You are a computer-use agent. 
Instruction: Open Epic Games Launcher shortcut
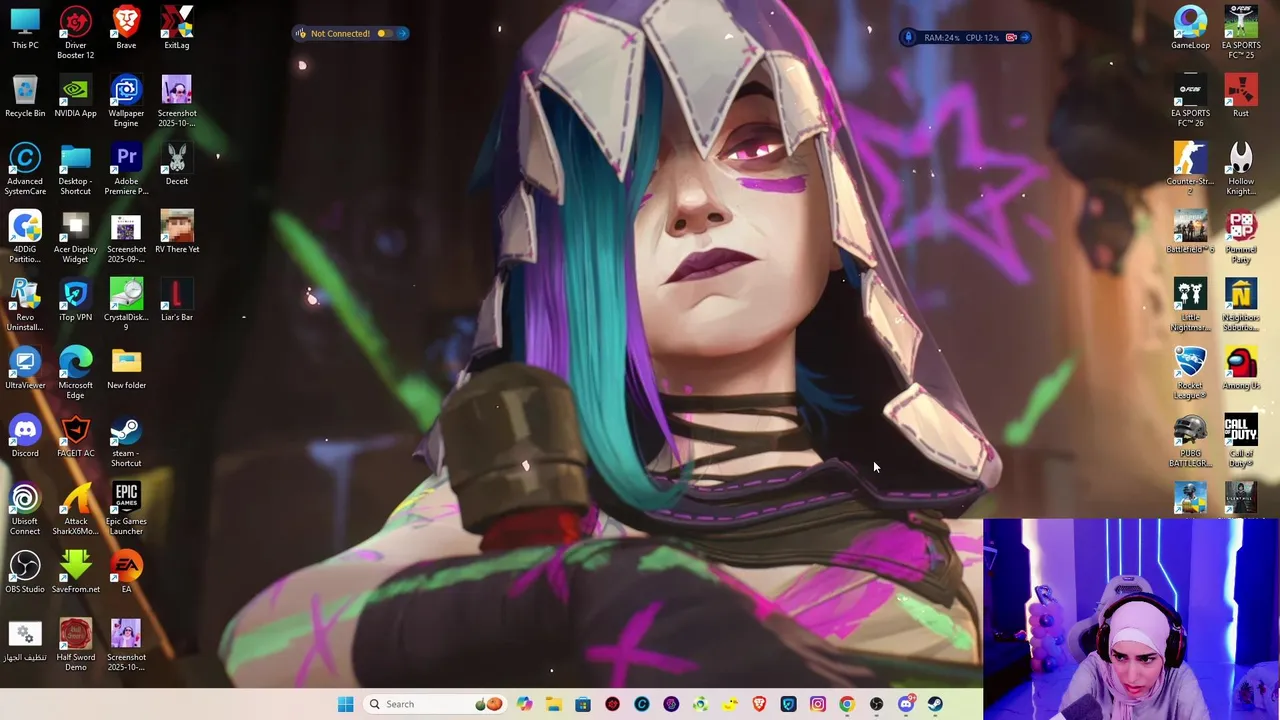click(x=126, y=508)
